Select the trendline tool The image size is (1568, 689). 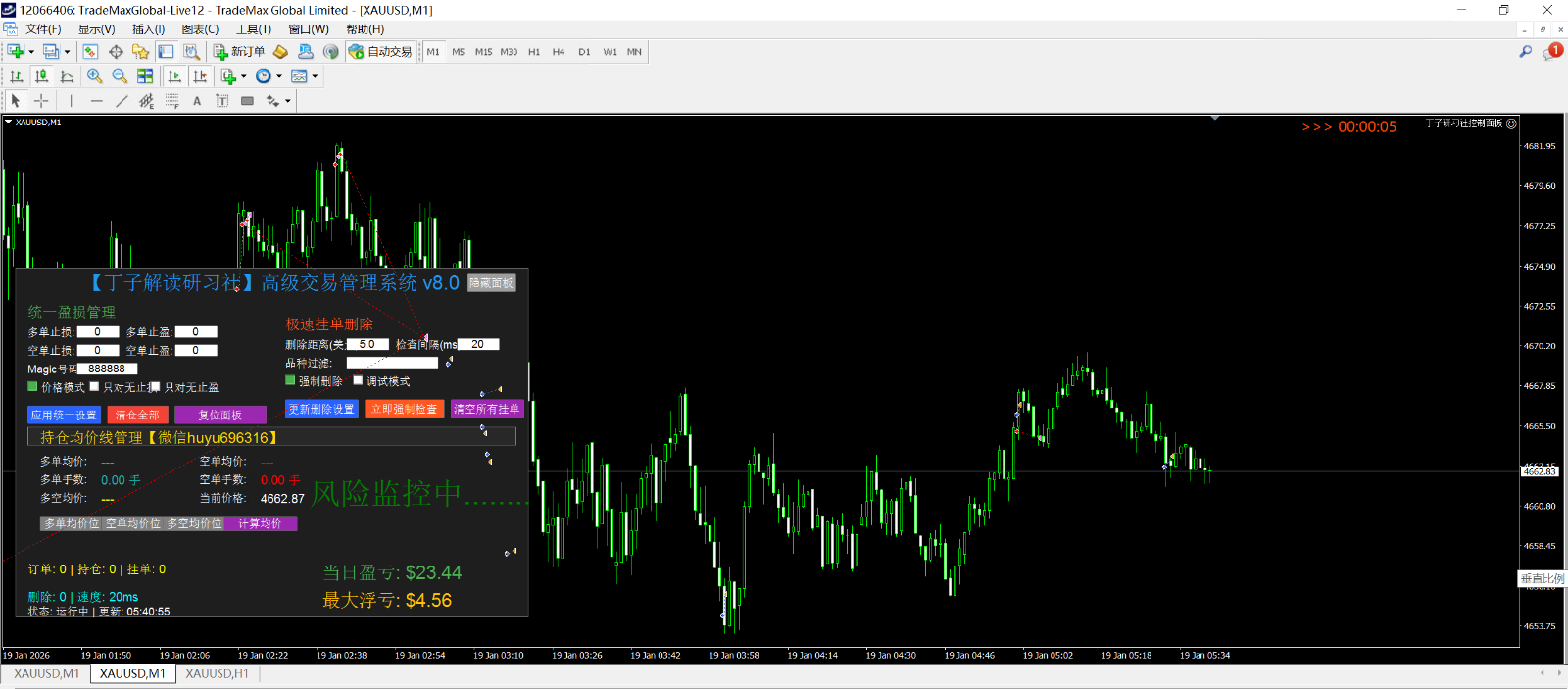coord(122,100)
